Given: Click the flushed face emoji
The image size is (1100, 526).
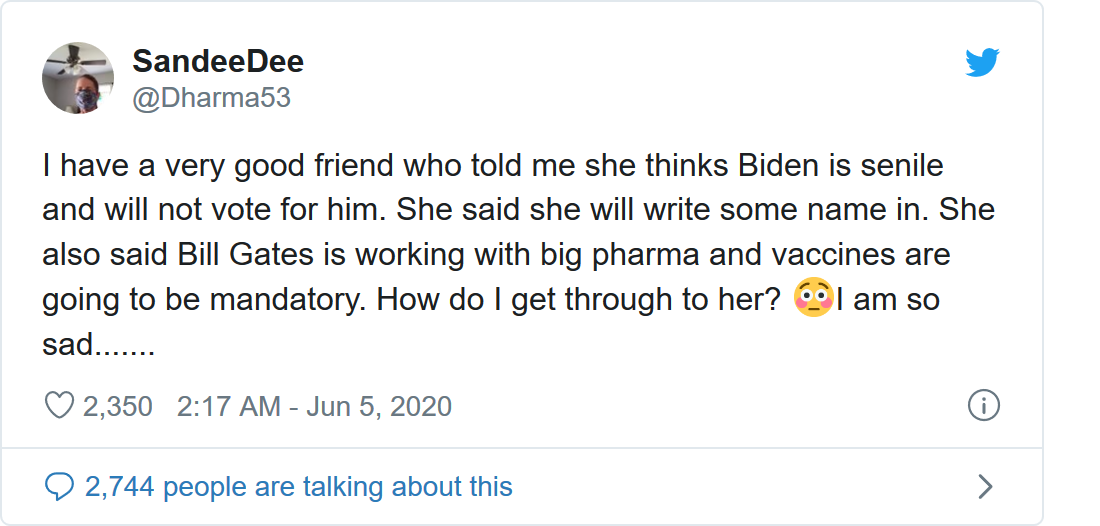Looking at the screenshot, I should coord(813,300).
